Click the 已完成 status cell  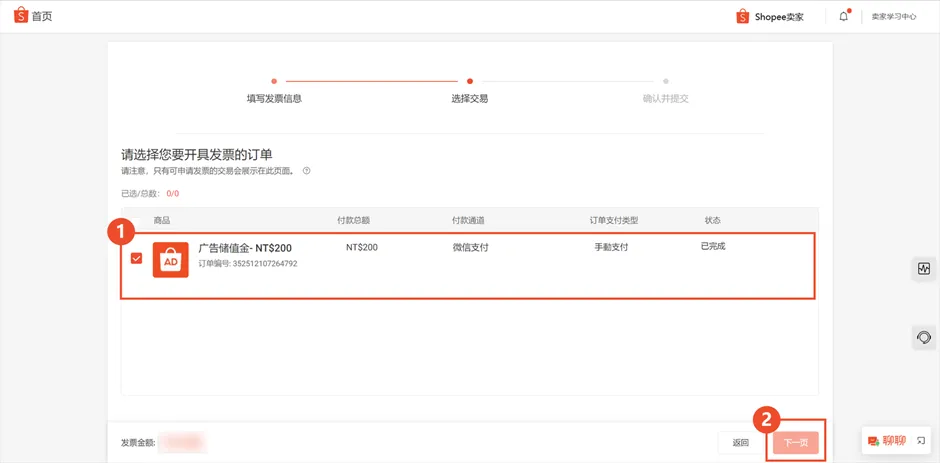713,246
